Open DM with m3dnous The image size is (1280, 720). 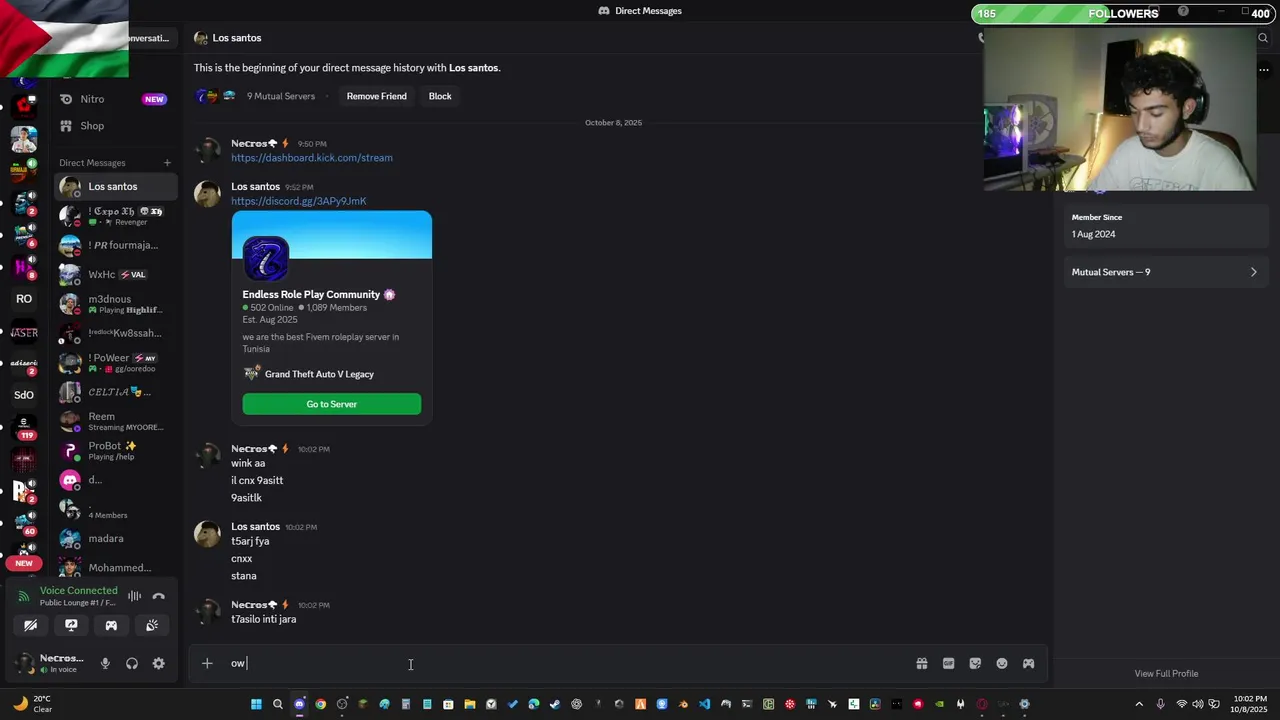tap(116, 304)
